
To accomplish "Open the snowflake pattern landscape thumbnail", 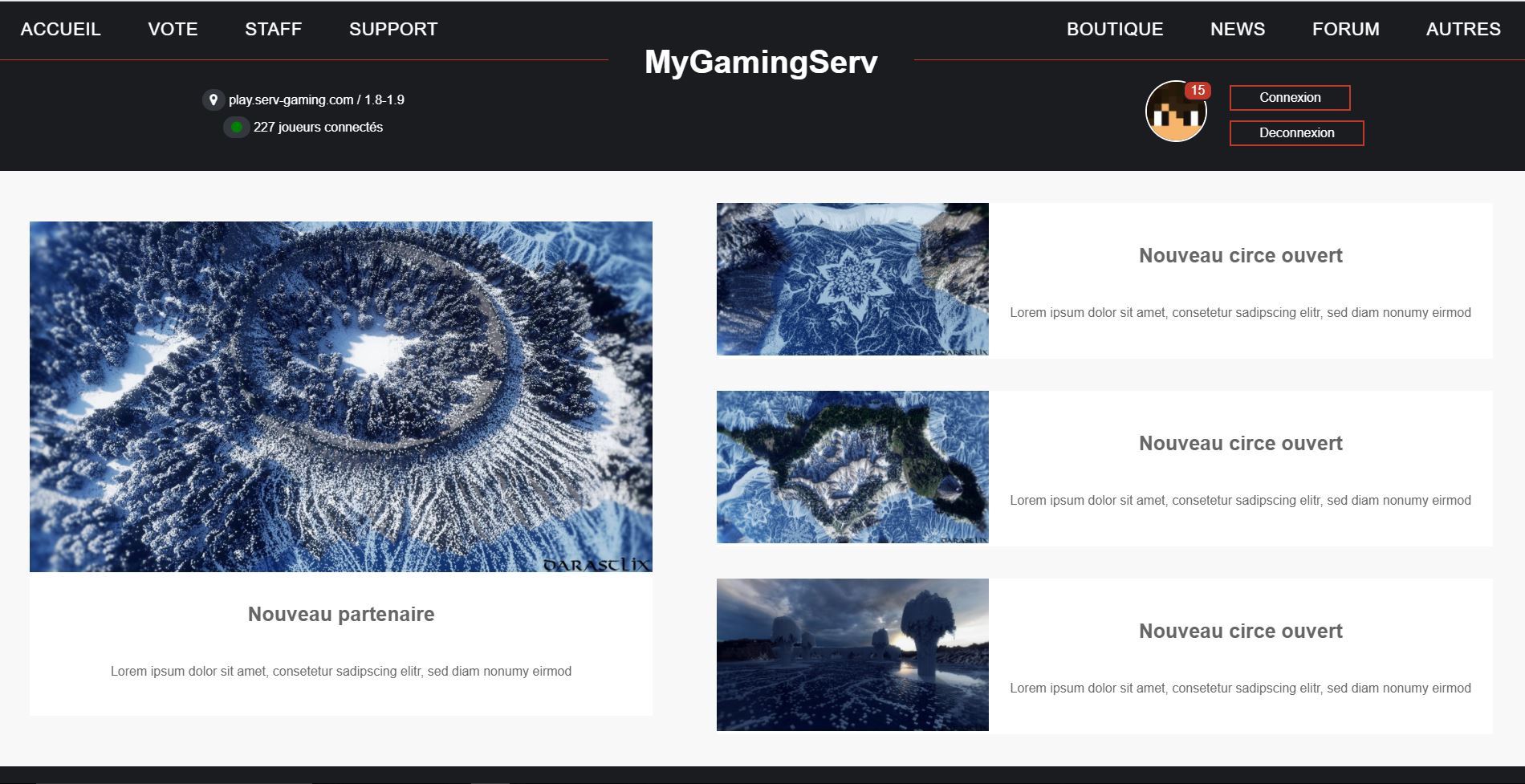I will point(852,279).
